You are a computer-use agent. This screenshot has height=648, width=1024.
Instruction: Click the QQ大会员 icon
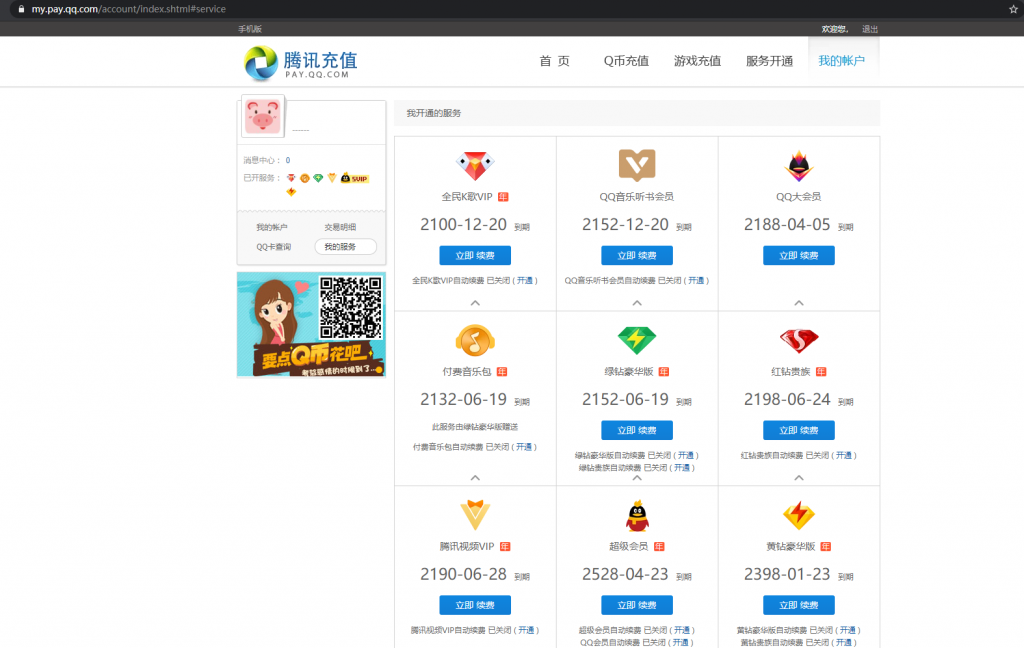[x=799, y=166]
